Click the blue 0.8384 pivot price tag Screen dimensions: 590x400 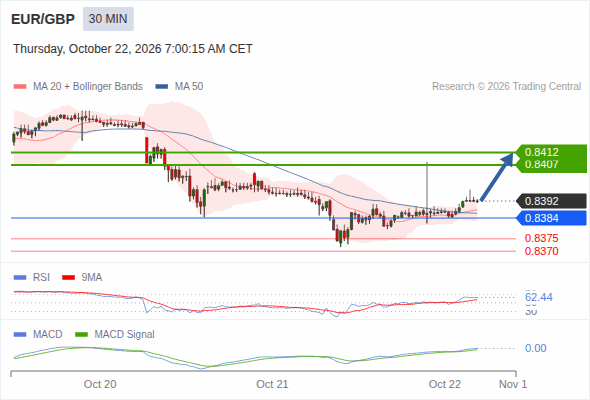[x=551, y=218]
